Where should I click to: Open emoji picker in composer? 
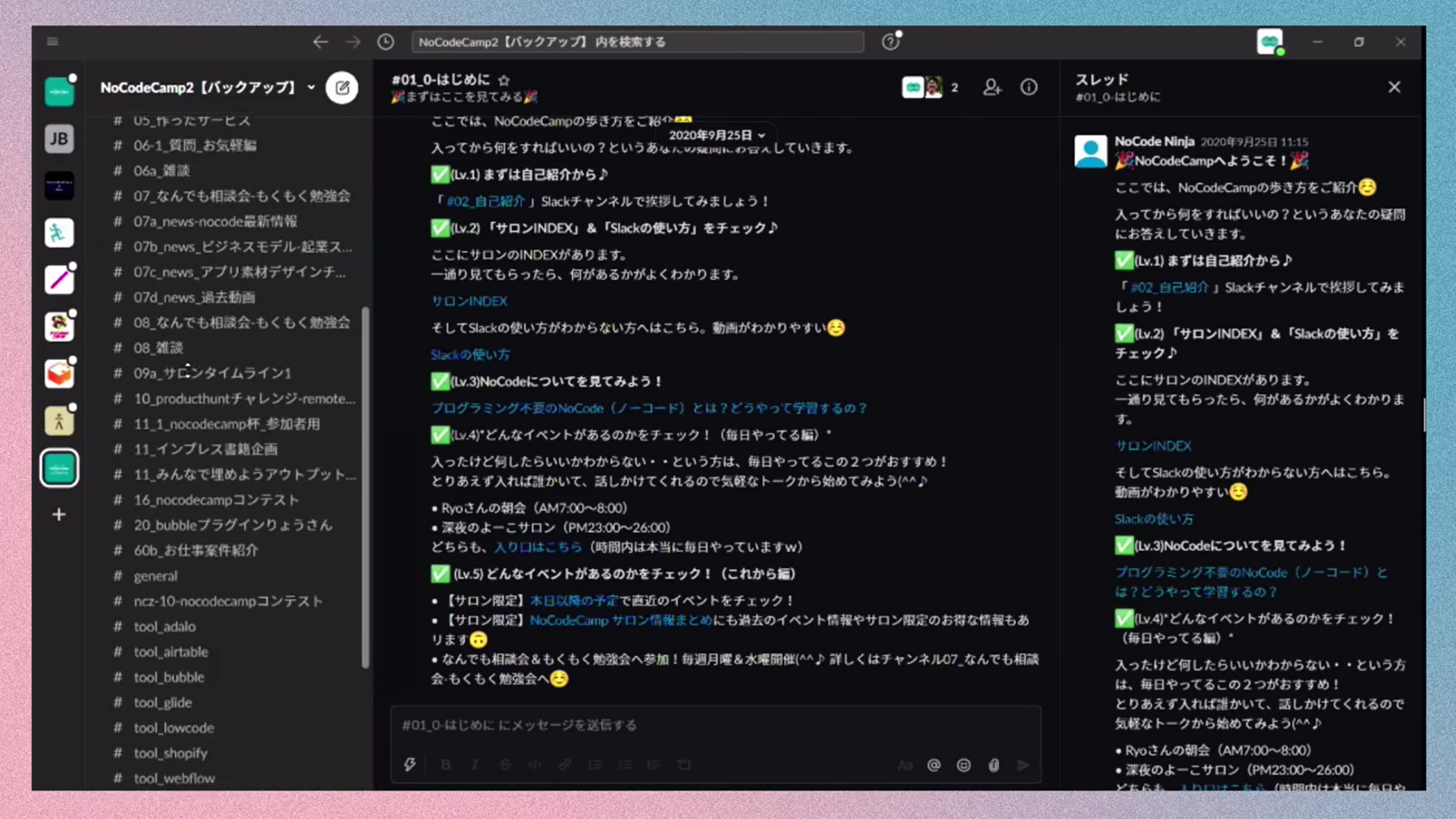point(964,765)
